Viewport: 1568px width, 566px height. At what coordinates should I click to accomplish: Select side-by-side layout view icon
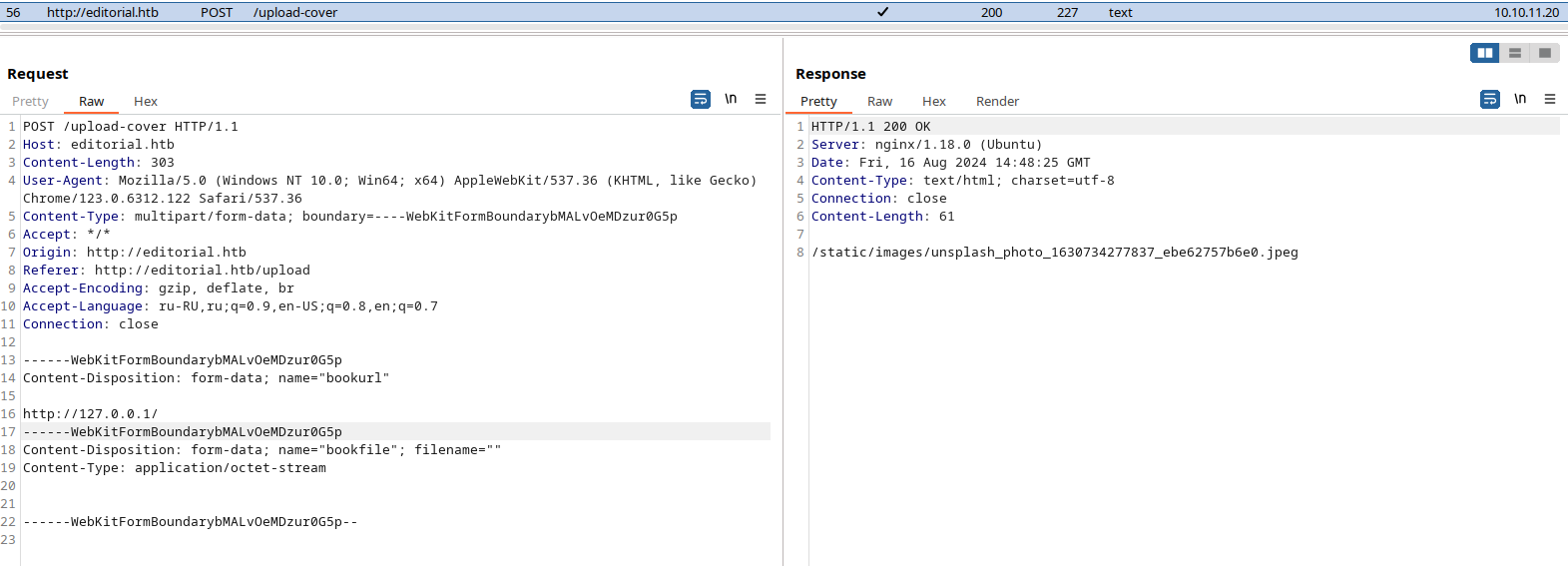pos(1485,53)
